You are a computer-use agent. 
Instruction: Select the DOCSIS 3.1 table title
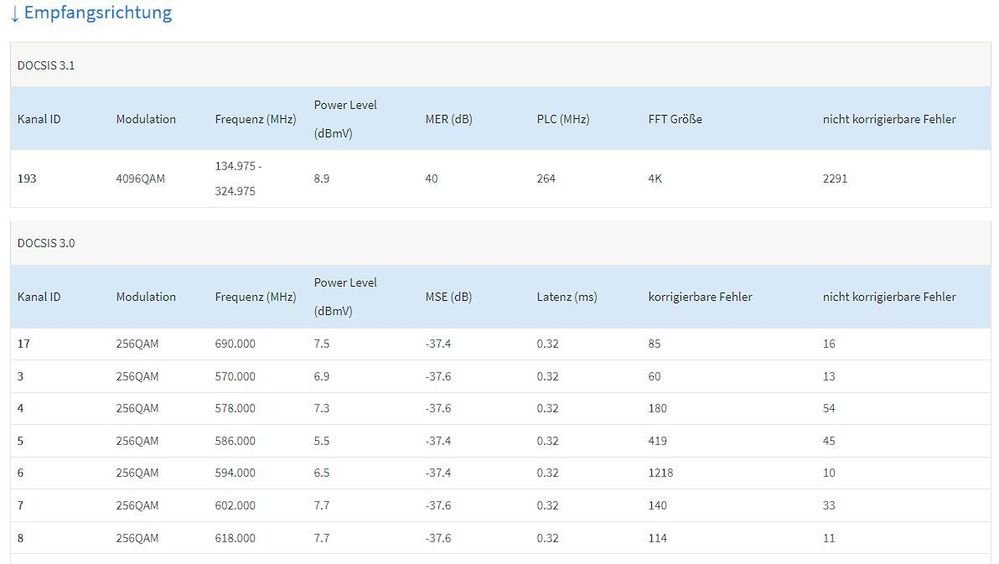[x=46, y=65]
